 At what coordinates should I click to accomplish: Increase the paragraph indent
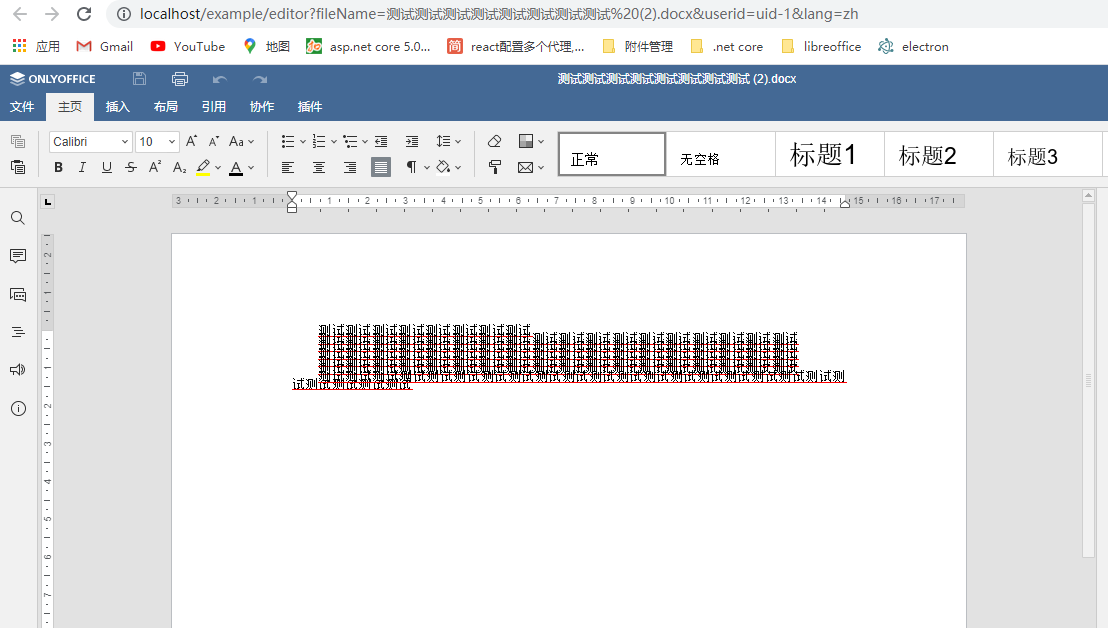pyautogui.click(x=412, y=141)
